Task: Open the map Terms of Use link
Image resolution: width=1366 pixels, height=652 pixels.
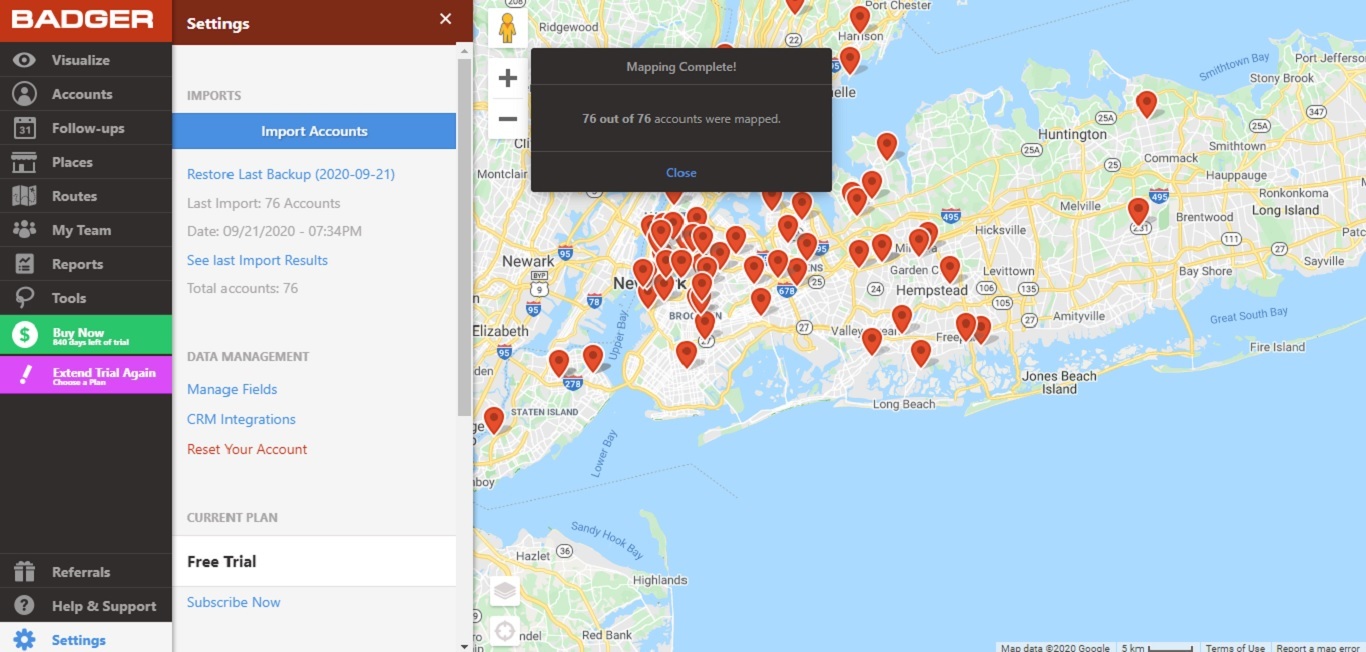Action: tap(1235, 647)
